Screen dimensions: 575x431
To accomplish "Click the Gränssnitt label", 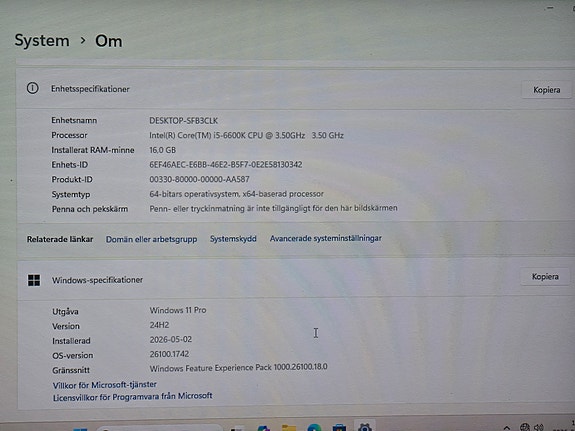I will tap(71, 370).
